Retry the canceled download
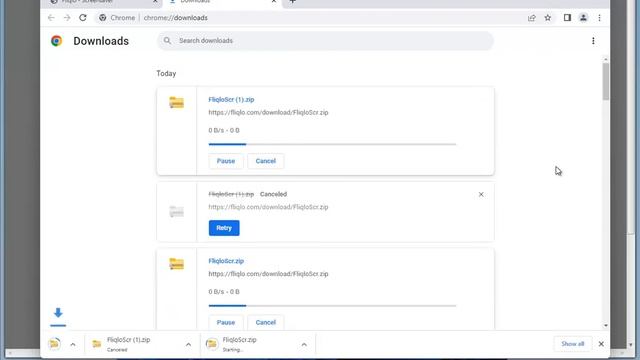The height and width of the screenshot is (360, 640). click(224, 228)
